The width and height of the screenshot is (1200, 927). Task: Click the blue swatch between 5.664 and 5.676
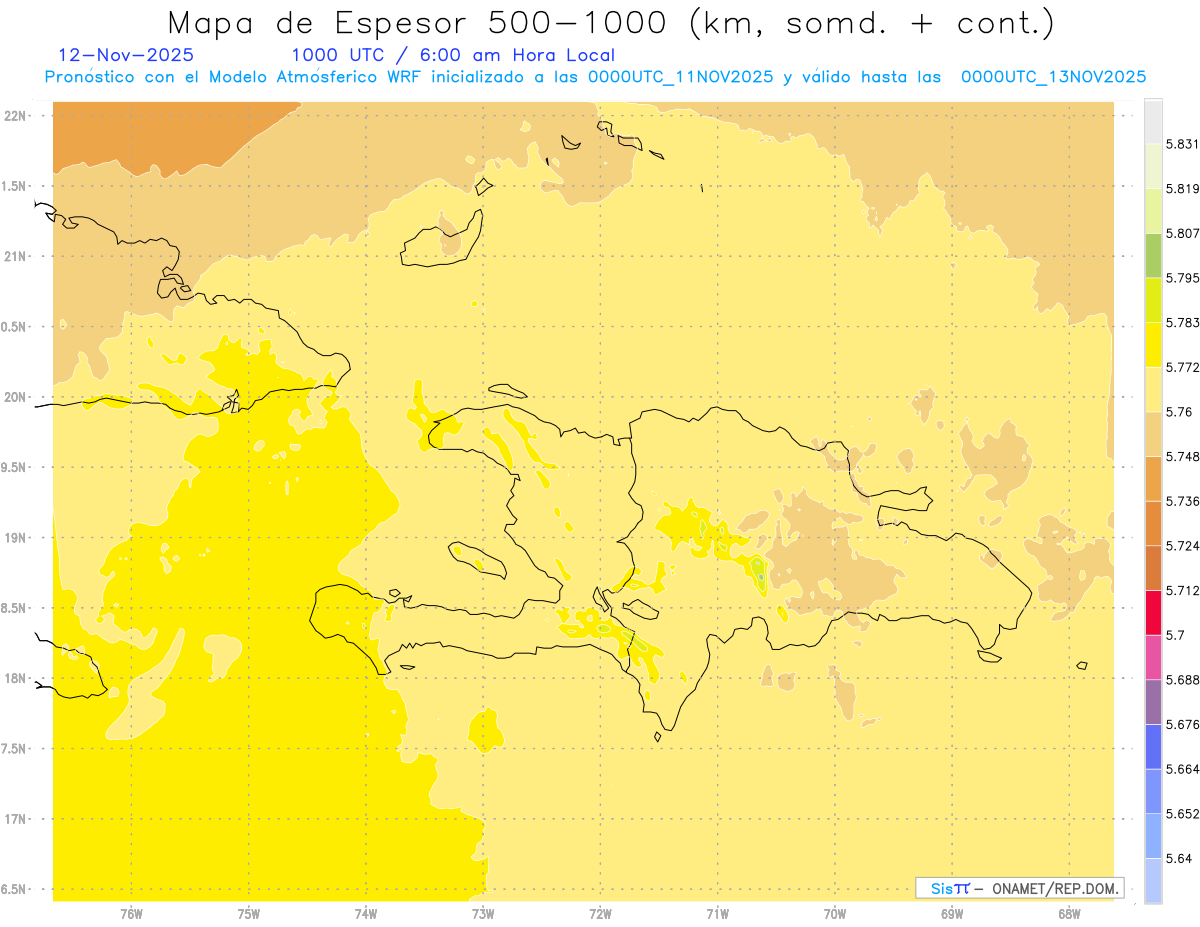tap(1153, 746)
